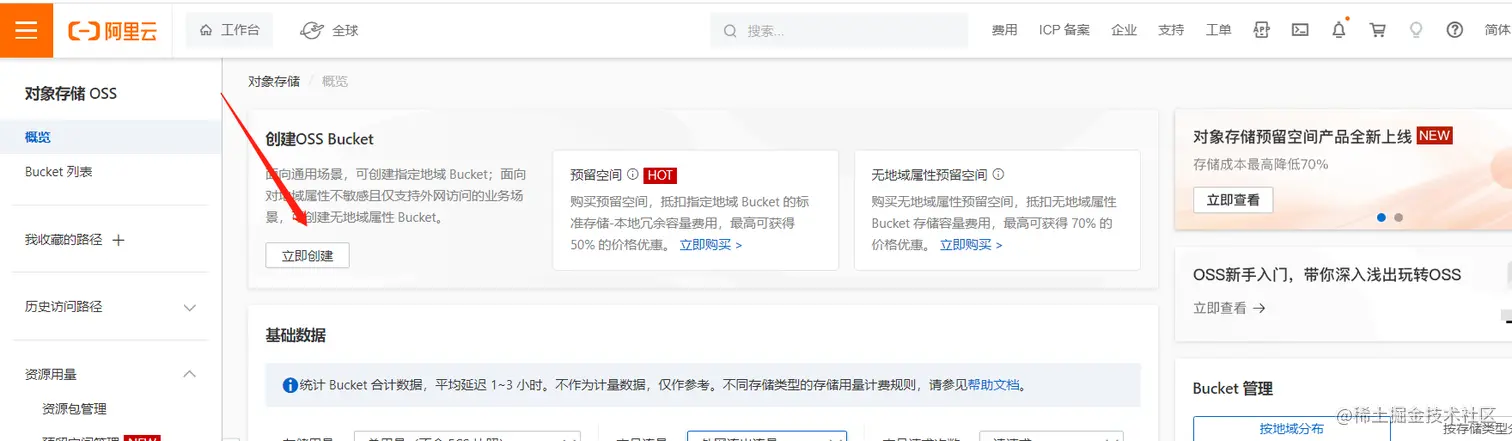This screenshot has height=441, width=1512.
Task: Click the HOT badge beside 预留空间
Action: click(x=660, y=175)
